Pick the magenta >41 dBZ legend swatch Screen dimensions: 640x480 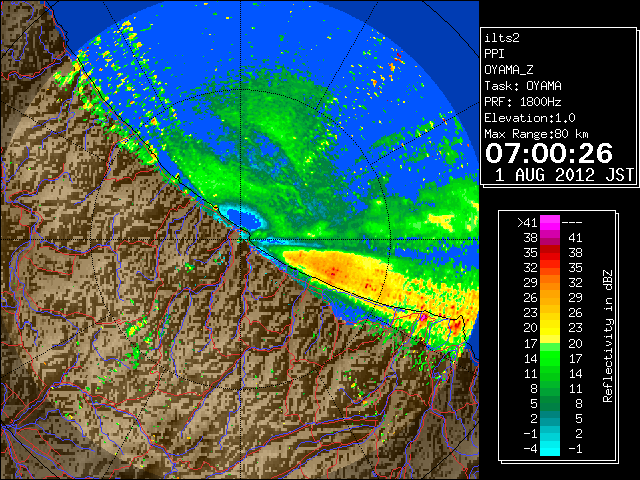coord(550,222)
